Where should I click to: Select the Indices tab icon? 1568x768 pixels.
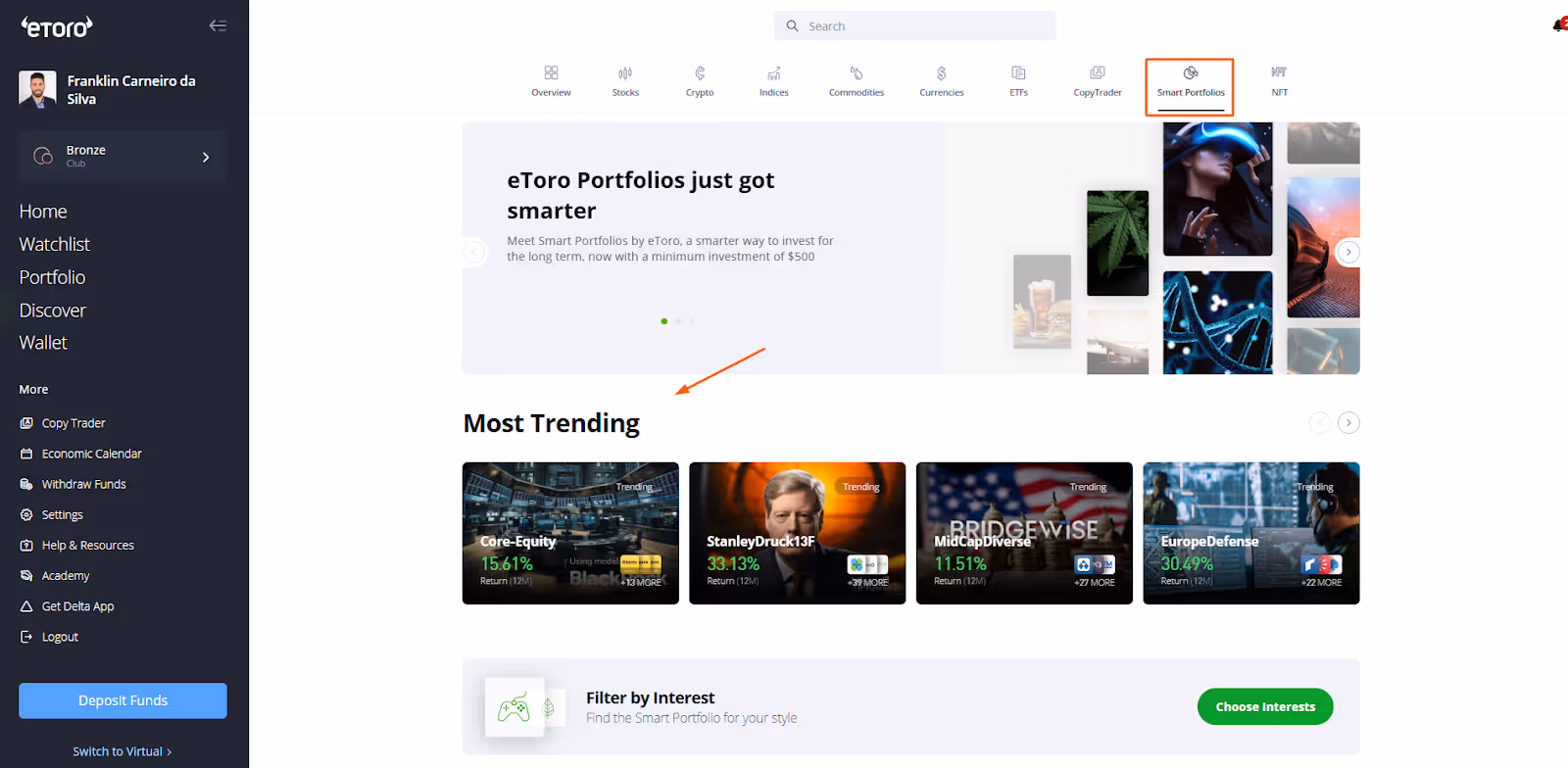tap(774, 72)
